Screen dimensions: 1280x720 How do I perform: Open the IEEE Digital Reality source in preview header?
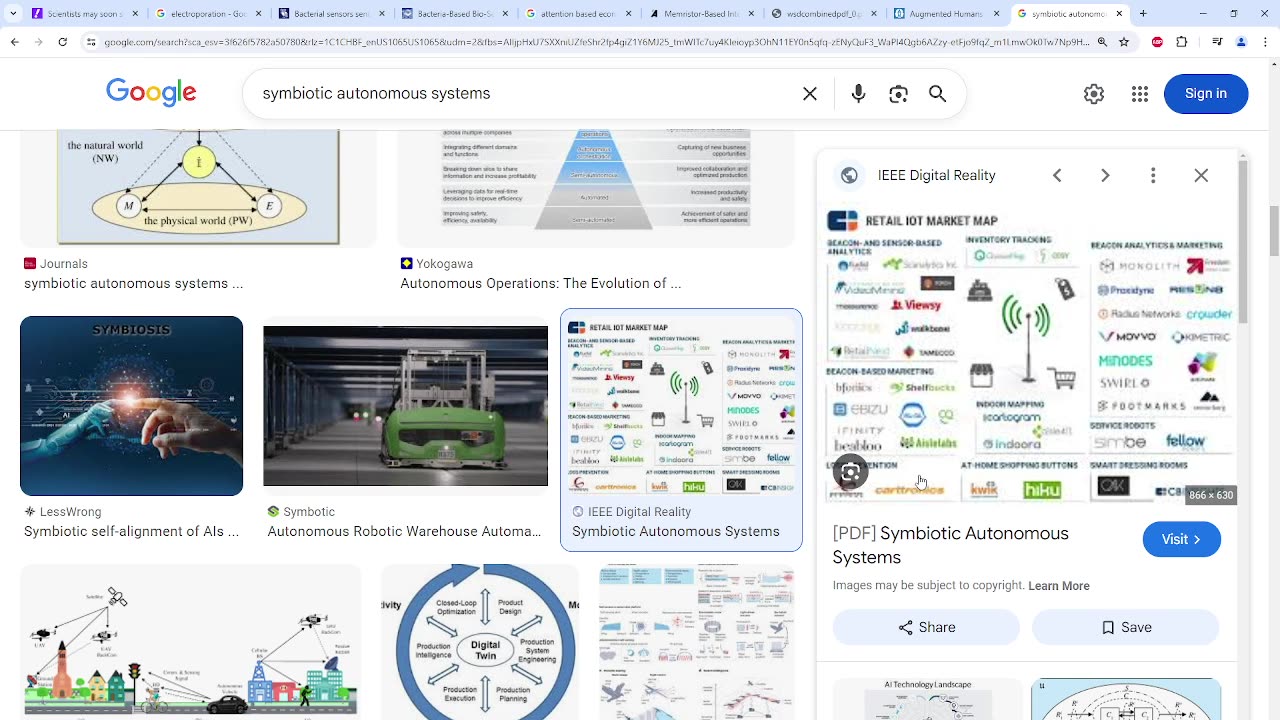tap(937, 175)
